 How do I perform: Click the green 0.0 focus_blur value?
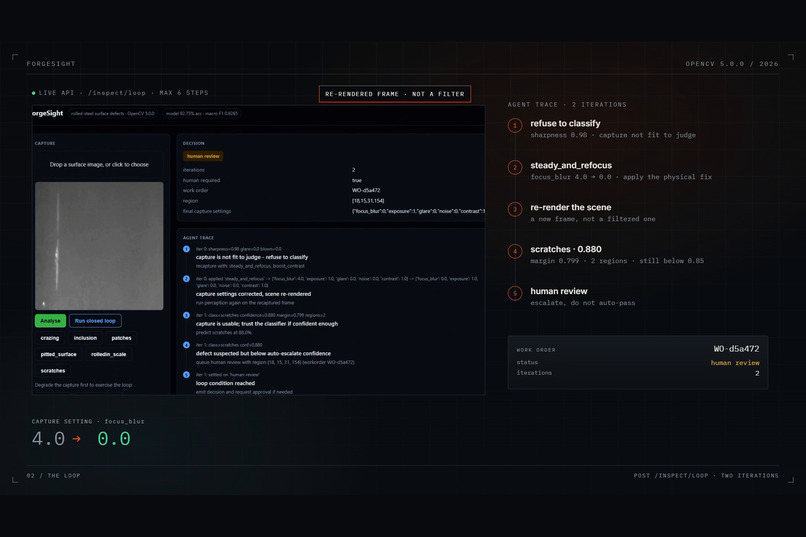114,439
